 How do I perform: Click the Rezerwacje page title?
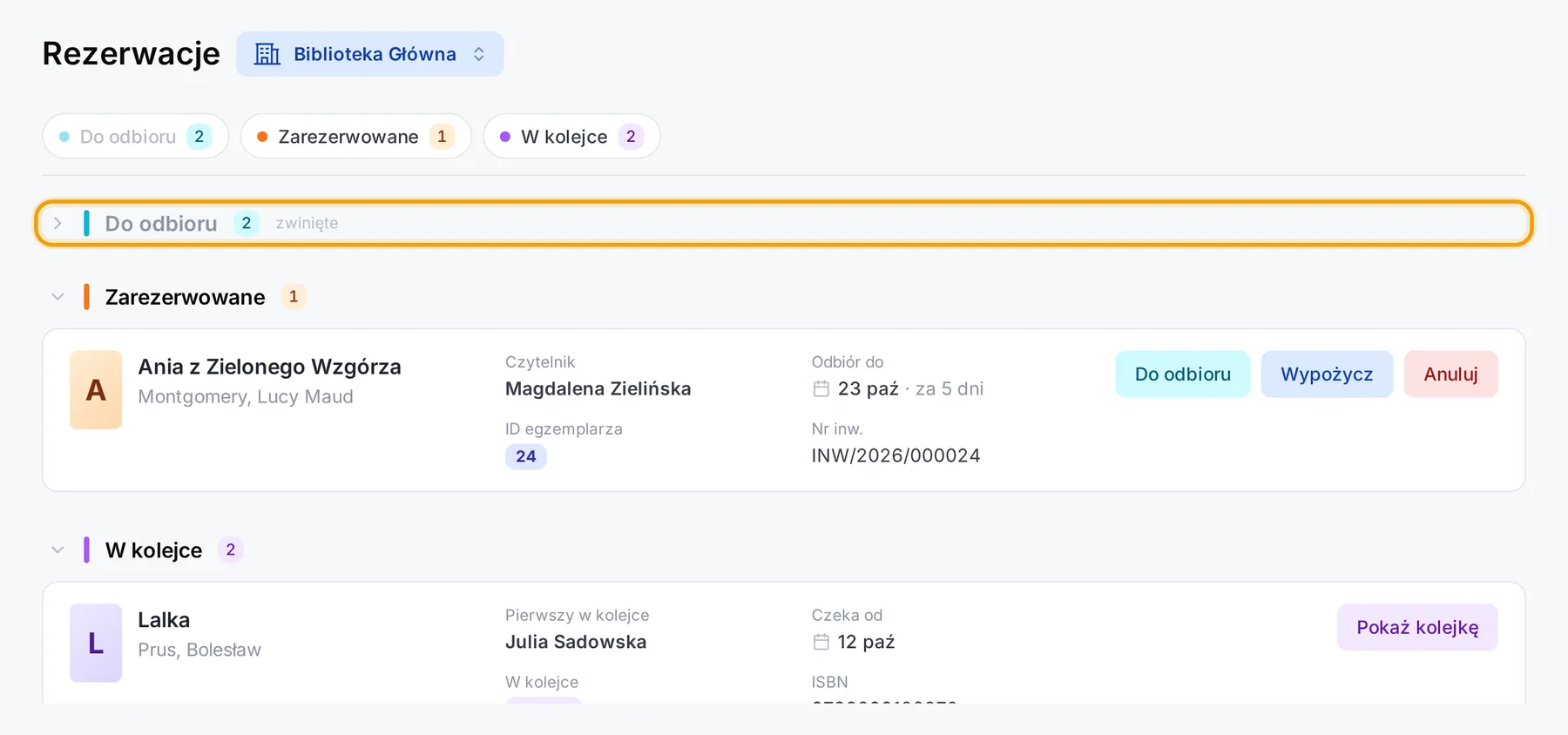point(132,54)
